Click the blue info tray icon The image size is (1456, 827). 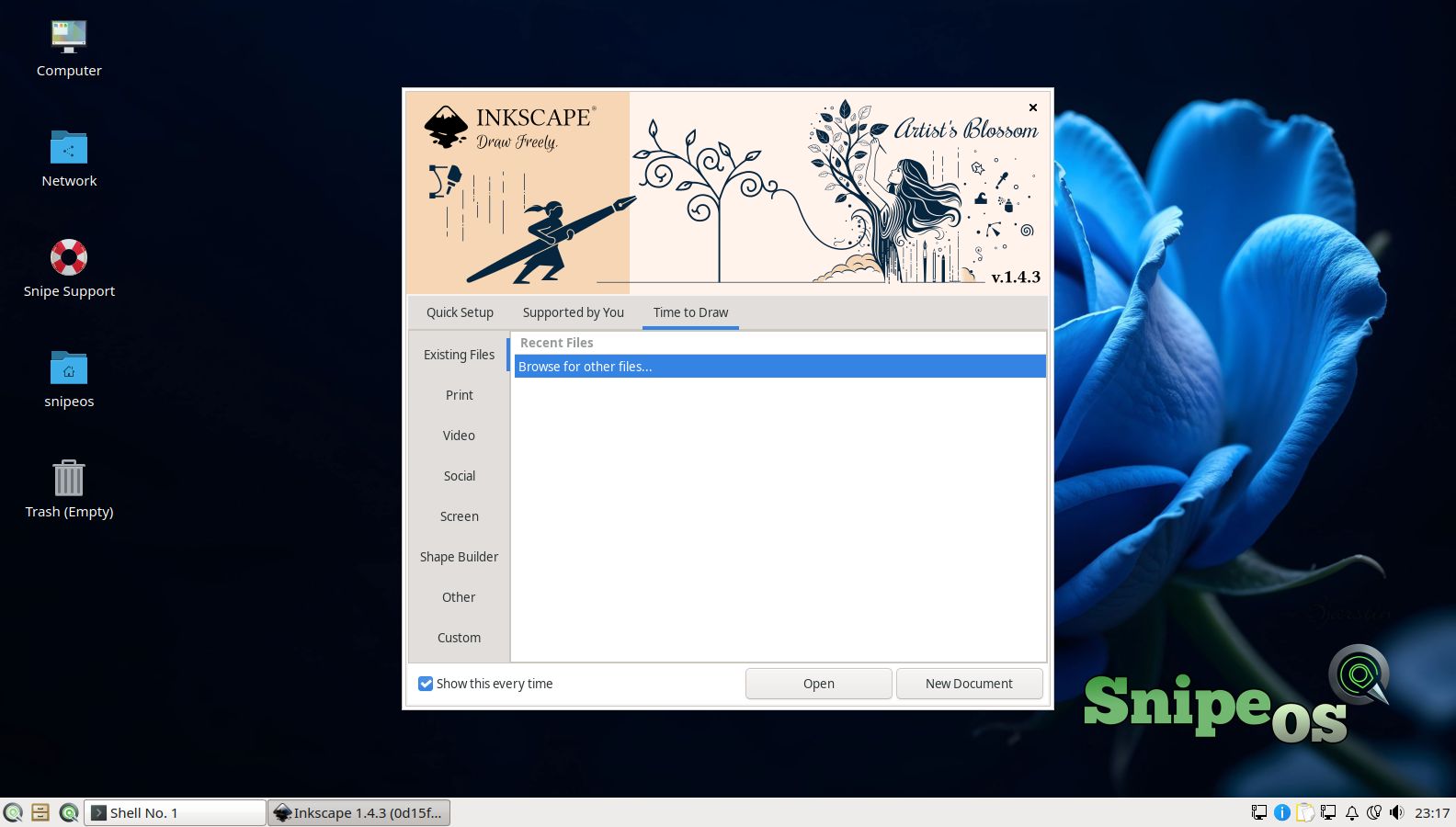[x=1282, y=812]
